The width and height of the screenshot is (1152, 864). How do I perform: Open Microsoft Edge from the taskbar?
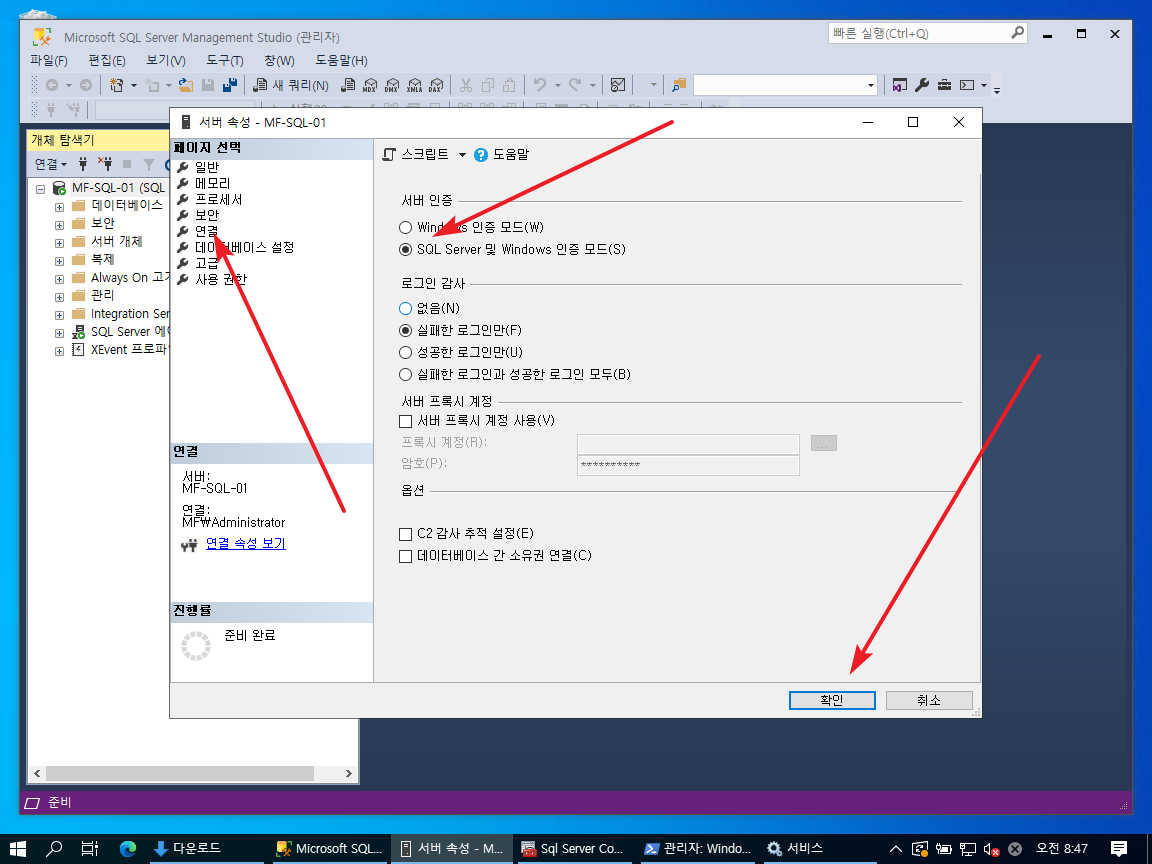[128, 849]
